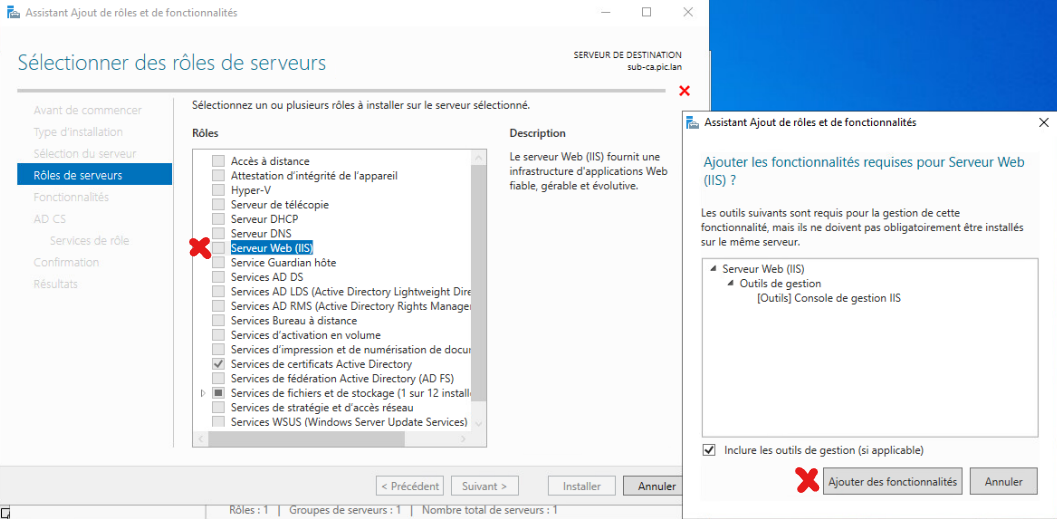Open Fonctionnalités step in sidebar
This screenshot has width=1057, height=519.
(x=71, y=197)
